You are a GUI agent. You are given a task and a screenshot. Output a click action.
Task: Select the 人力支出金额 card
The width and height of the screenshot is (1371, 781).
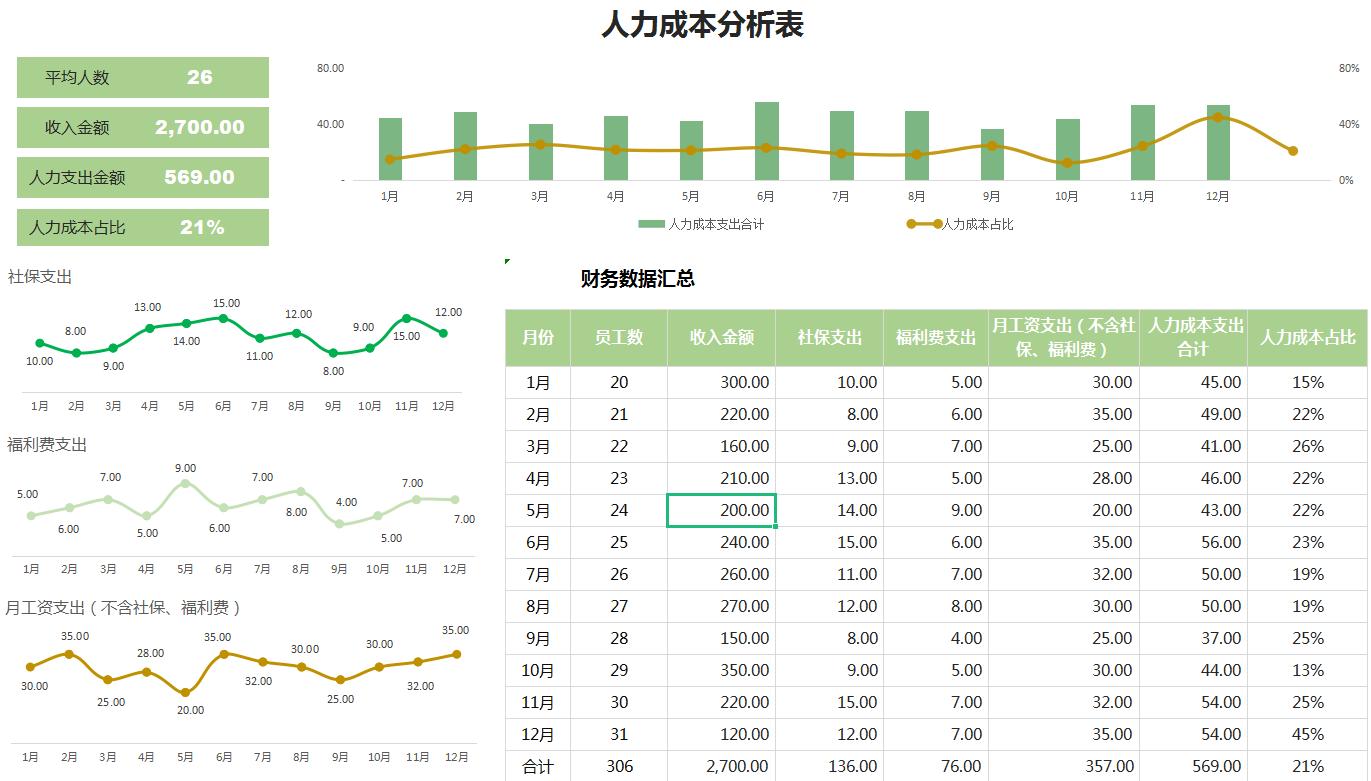click(141, 177)
